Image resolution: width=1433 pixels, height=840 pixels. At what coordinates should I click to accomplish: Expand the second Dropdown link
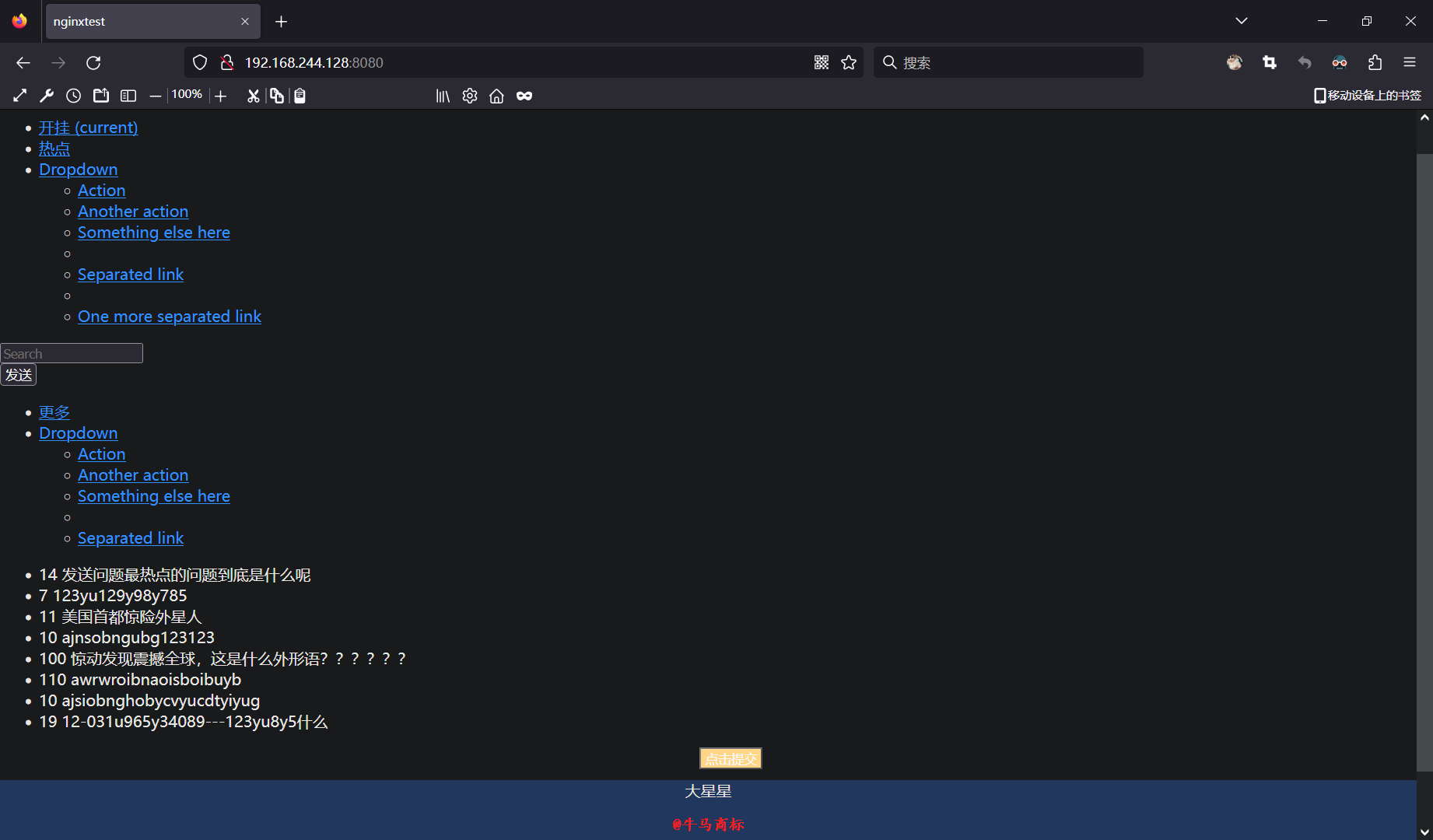coord(79,433)
